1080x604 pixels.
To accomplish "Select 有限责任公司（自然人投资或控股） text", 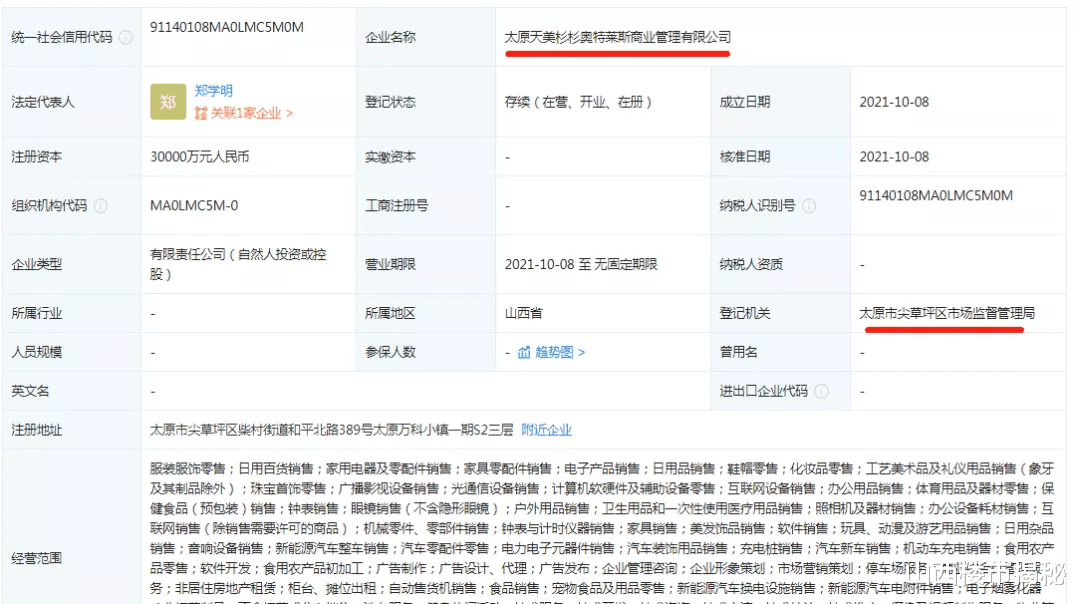I will pos(238,264).
